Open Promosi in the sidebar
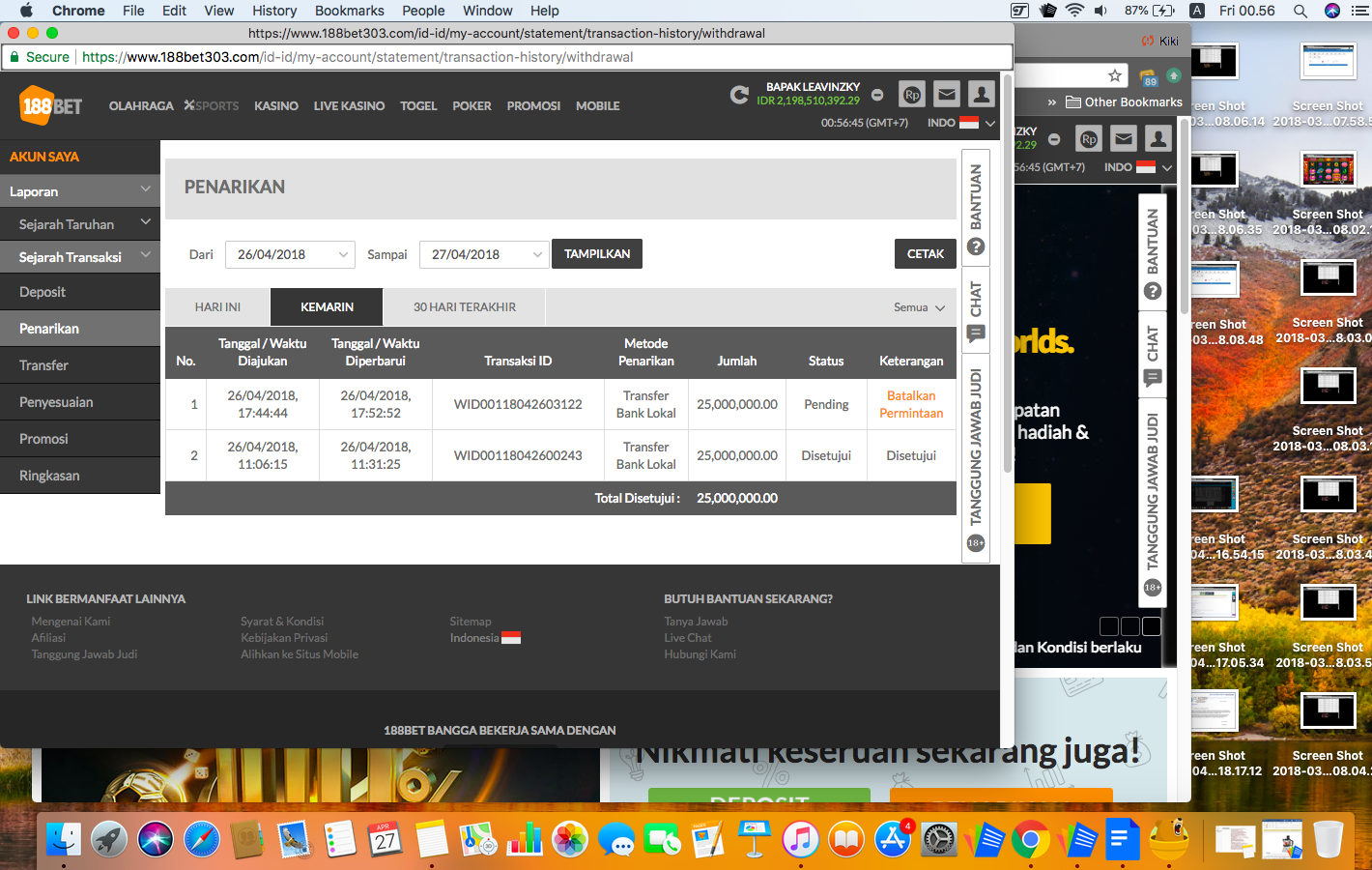The image size is (1372, 870). pos(80,439)
